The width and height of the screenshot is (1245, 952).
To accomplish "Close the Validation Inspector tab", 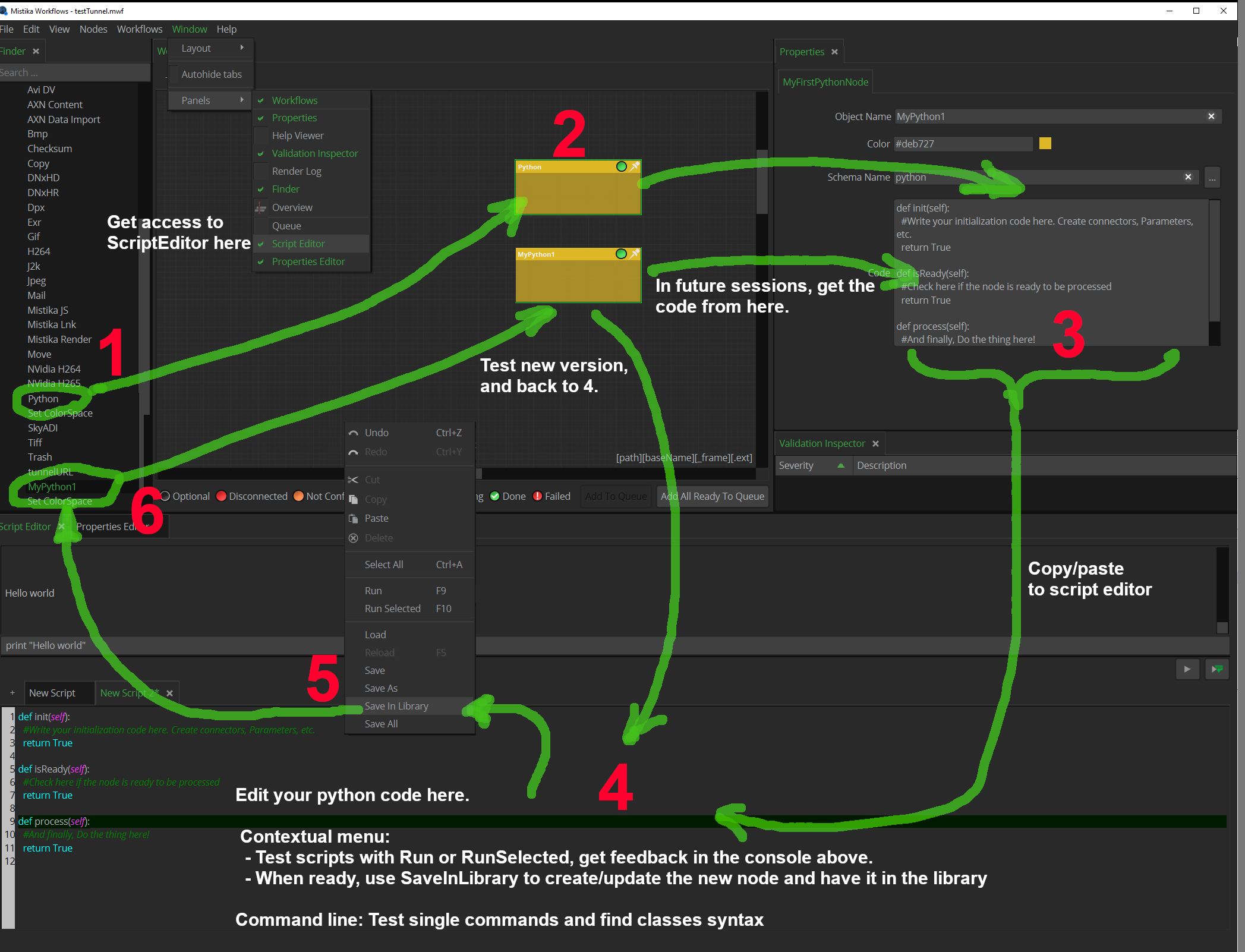I will point(875,444).
